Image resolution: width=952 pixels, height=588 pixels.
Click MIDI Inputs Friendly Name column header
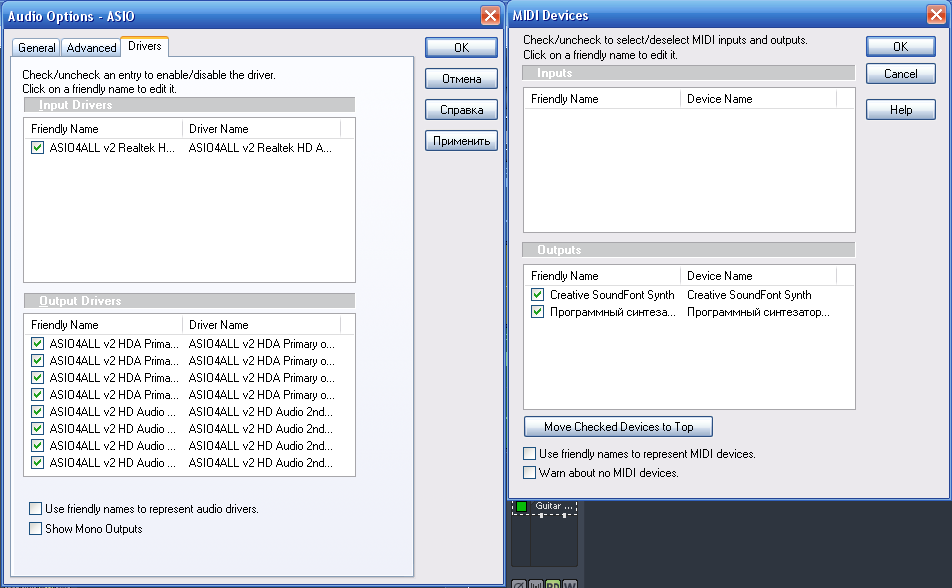603,99
